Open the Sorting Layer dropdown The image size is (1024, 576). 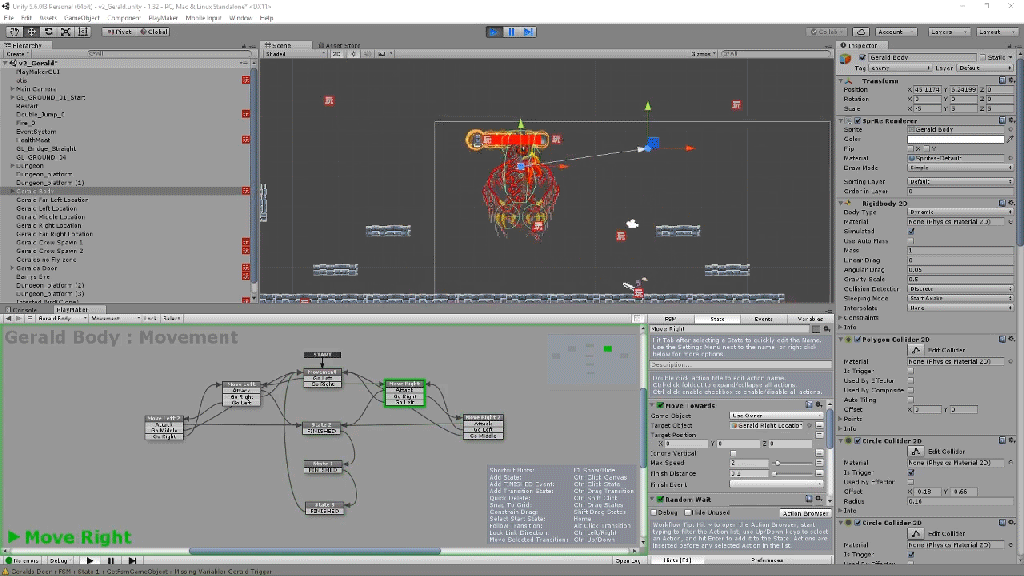tap(960, 182)
